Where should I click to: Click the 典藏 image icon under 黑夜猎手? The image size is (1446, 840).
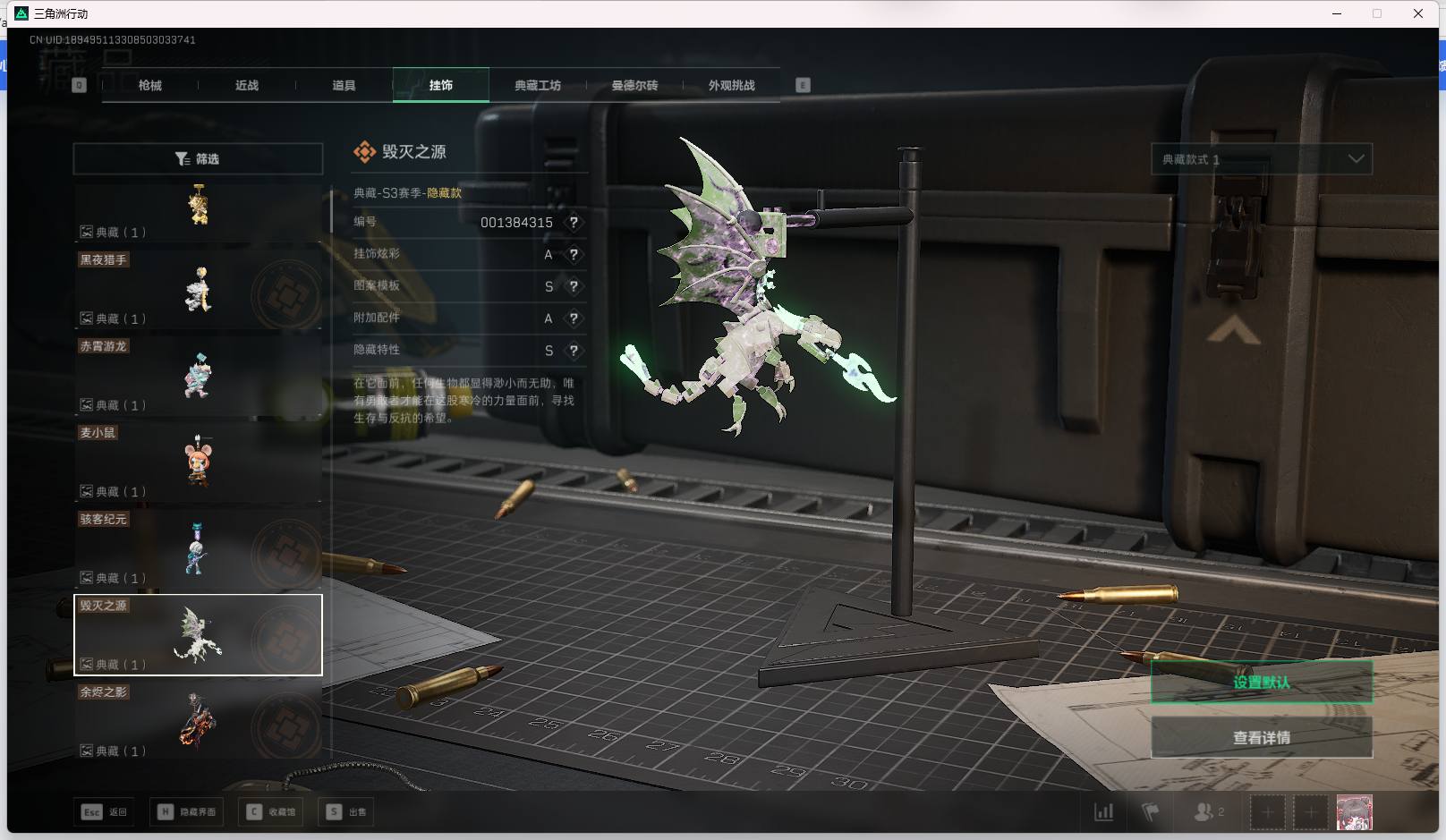pyautogui.click(x=87, y=318)
